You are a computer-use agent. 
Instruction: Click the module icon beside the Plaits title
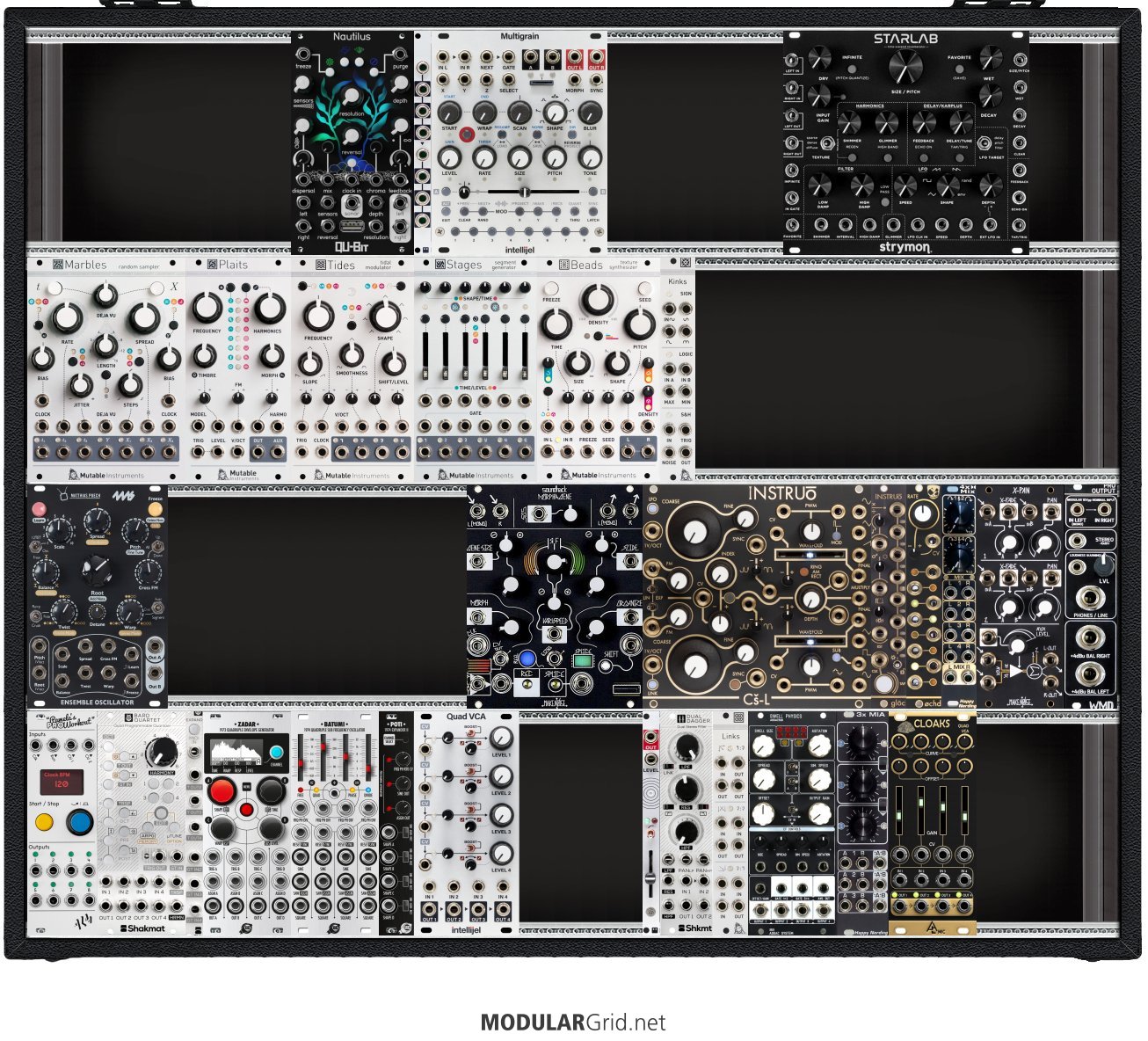(x=212, y=264)
